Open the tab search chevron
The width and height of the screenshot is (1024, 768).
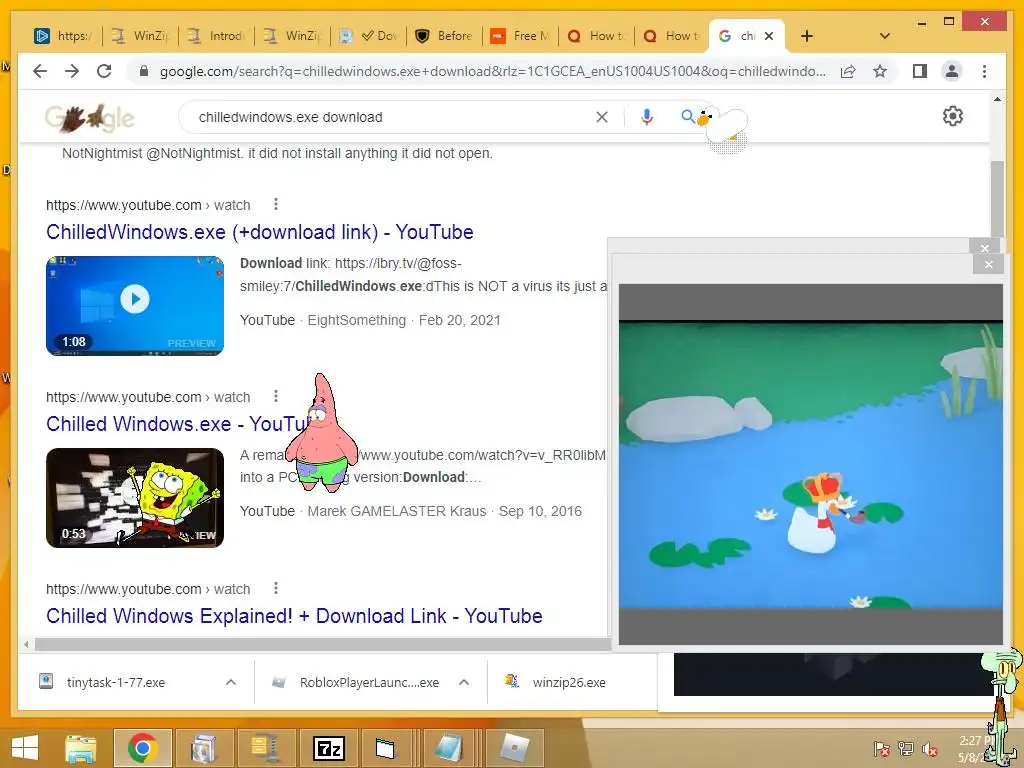pyautogui.click(x=884, y=36)
